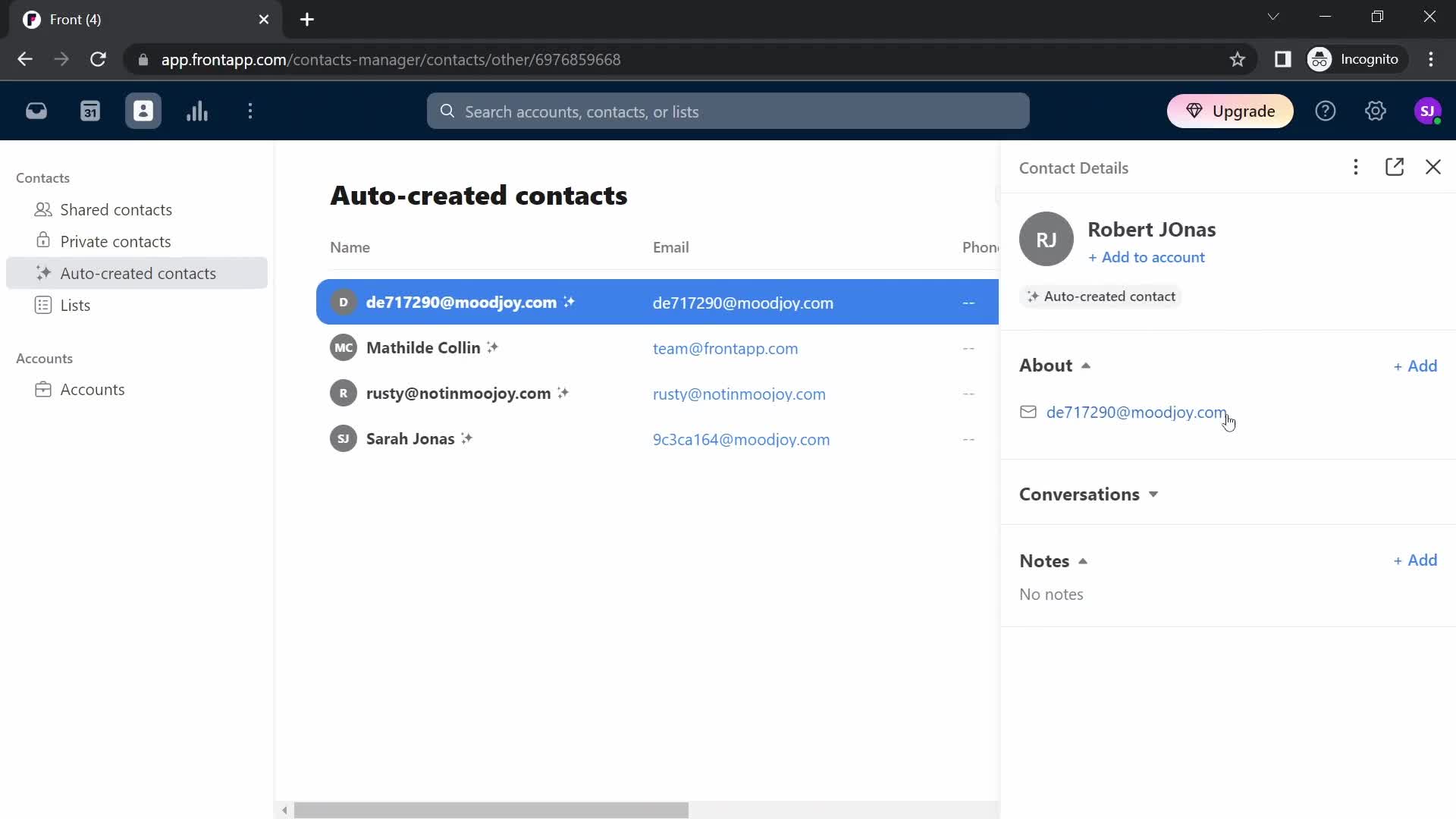Open the Calendar icon in top navigation
The width and height of the screenshot is (1456, 819).
tap(90, 111)
